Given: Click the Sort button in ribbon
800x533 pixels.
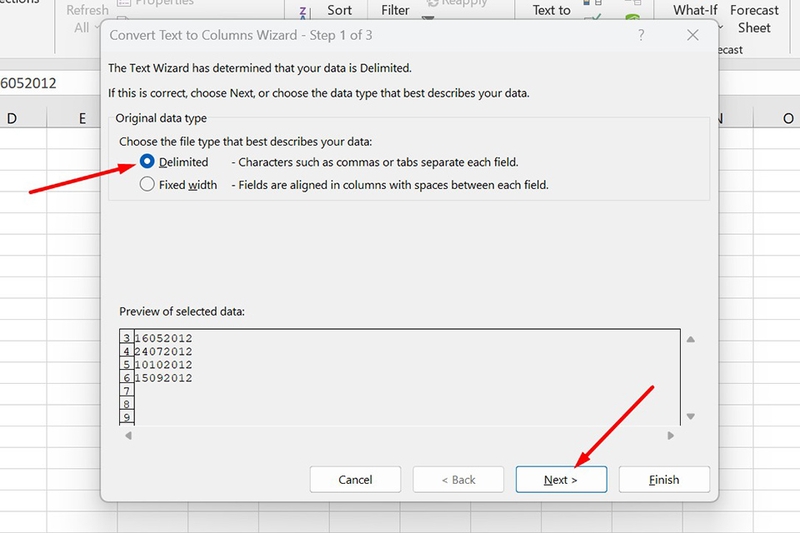Looking at the screenshot, I should (339, 10).
